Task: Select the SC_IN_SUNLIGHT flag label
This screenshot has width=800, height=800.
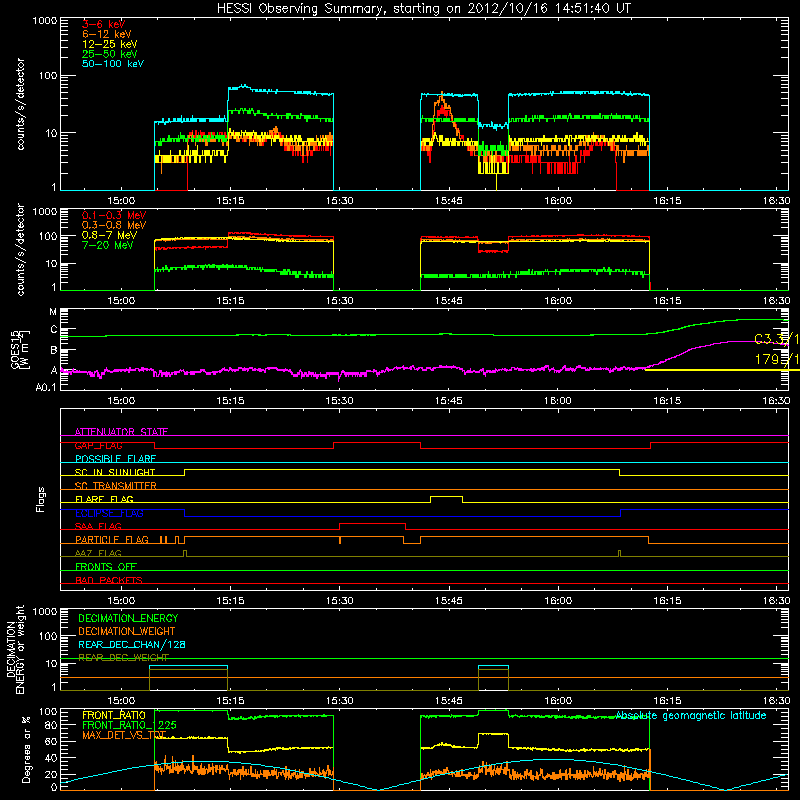Action: pyautogui.click(x=115, y=472)
